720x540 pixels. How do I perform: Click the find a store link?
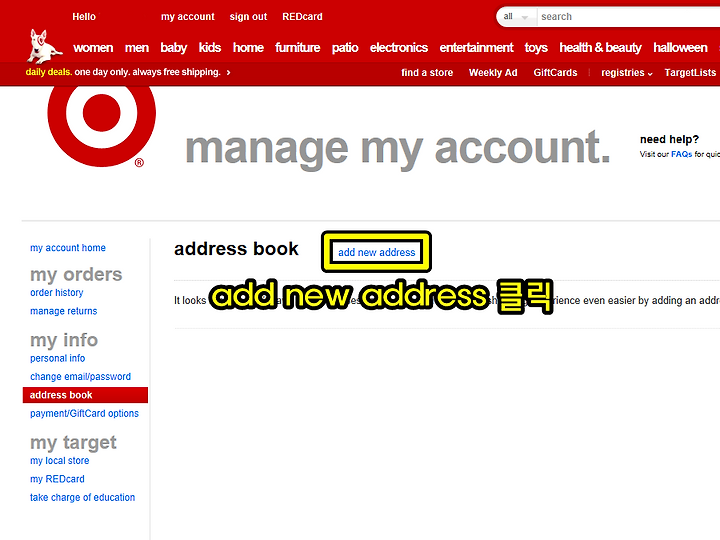pyautogui.click(x=427, y=73)
